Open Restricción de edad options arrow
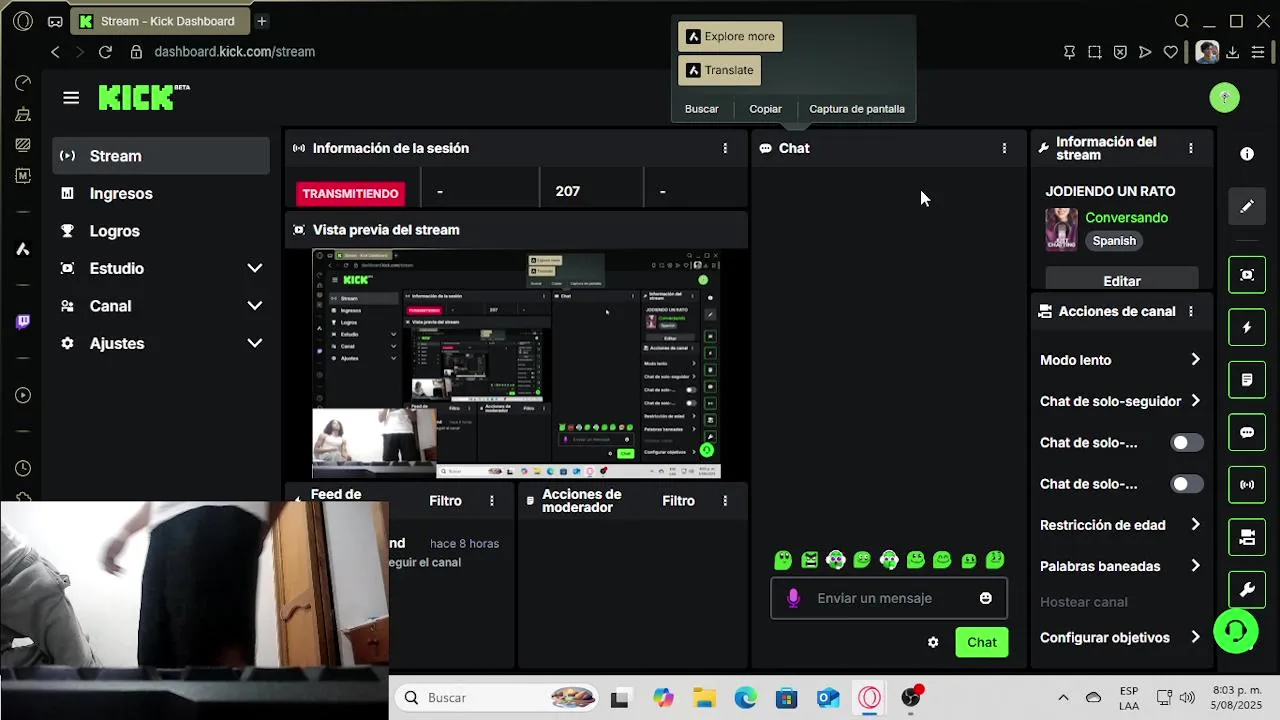 [1195, 525]
